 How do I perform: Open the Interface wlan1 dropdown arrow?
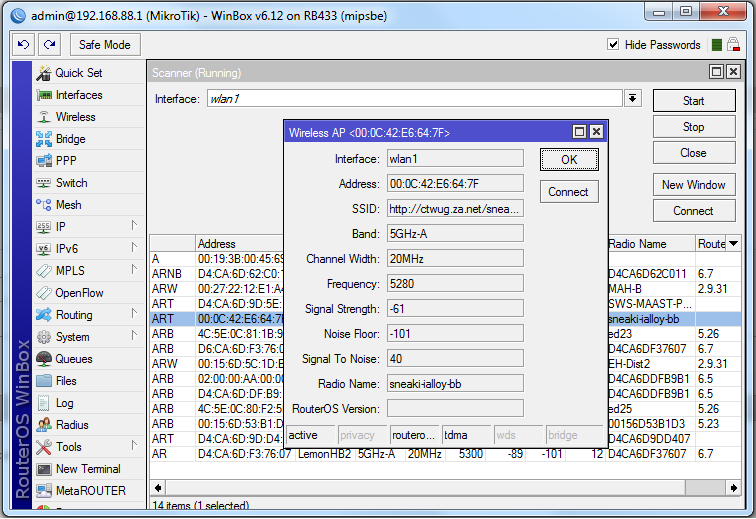[632, 99]
